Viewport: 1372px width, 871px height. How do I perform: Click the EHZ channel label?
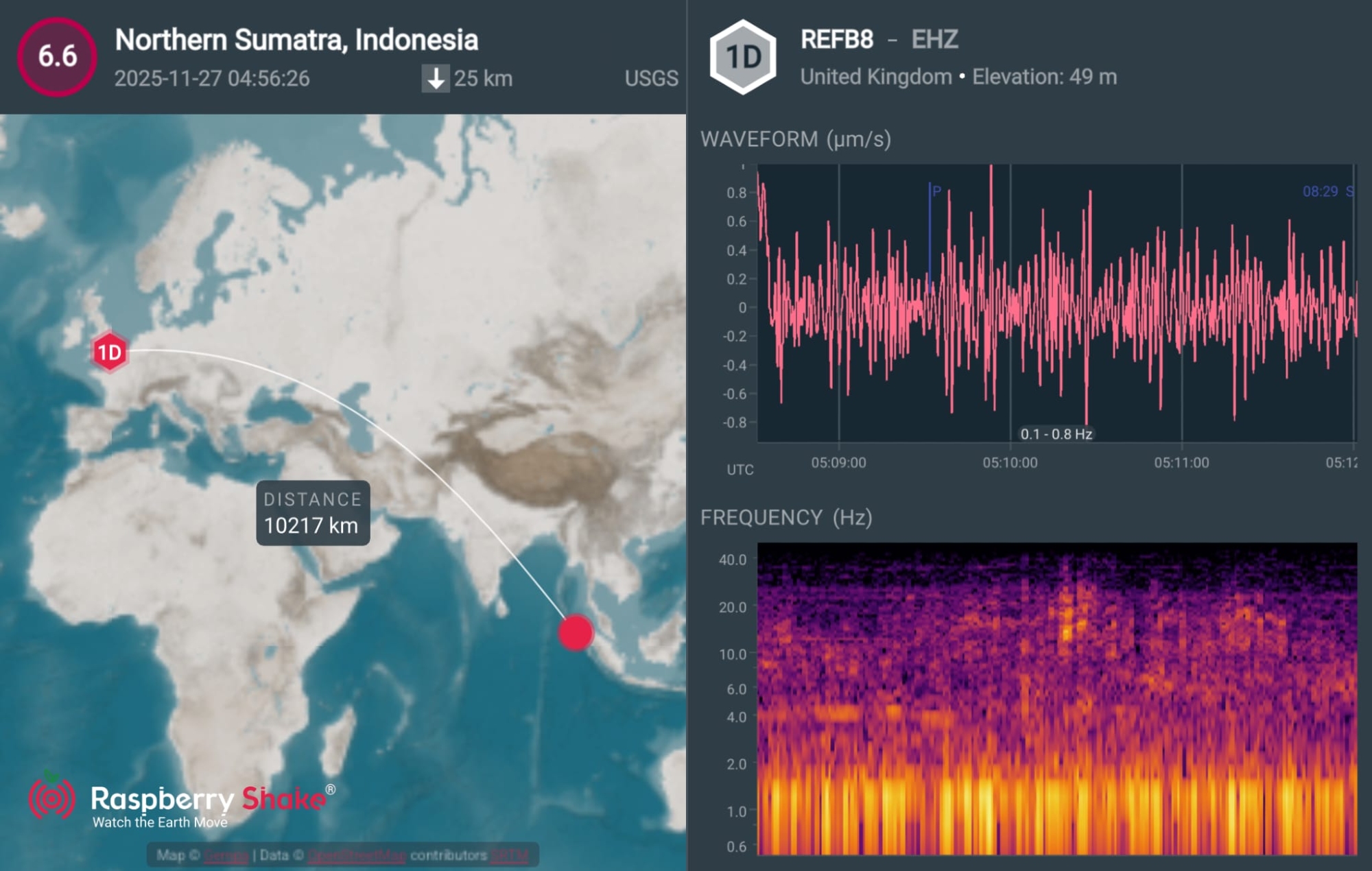(x=934, y=40)
